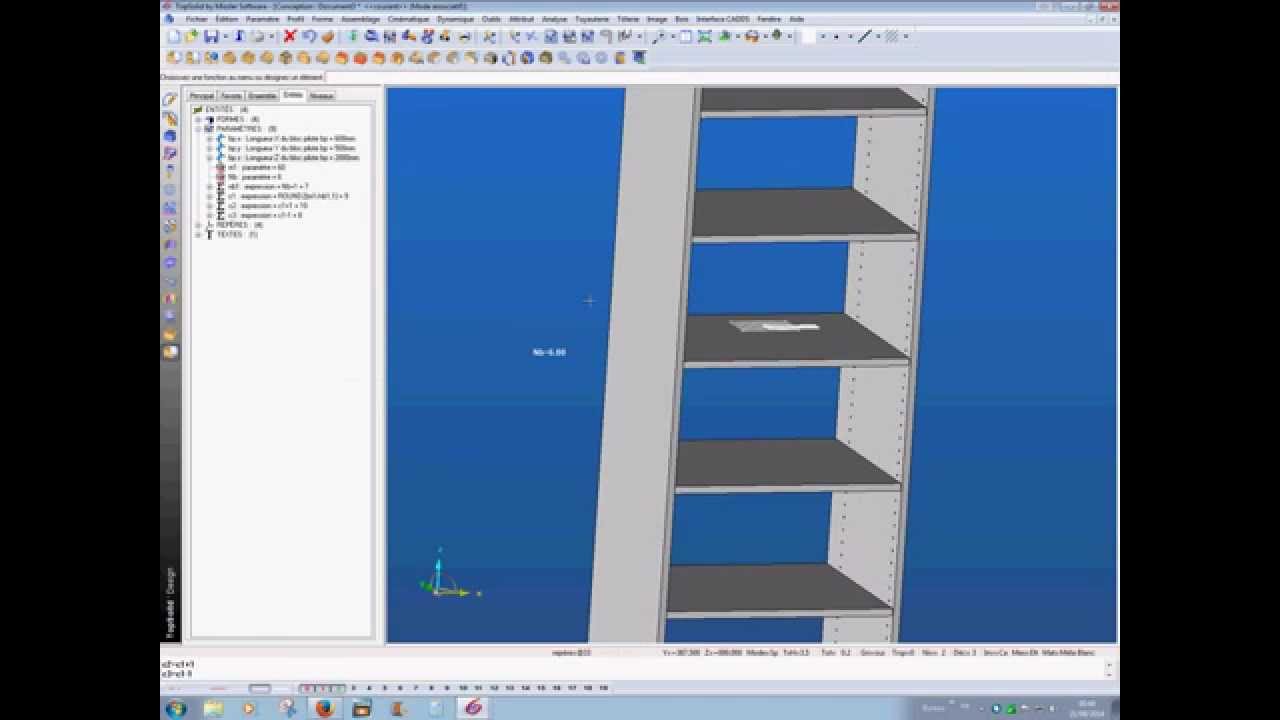Viewport: 1280px width, 720px height.
Task: Collapse the PARAMETRES tree node
Action: tap(199, 129)
